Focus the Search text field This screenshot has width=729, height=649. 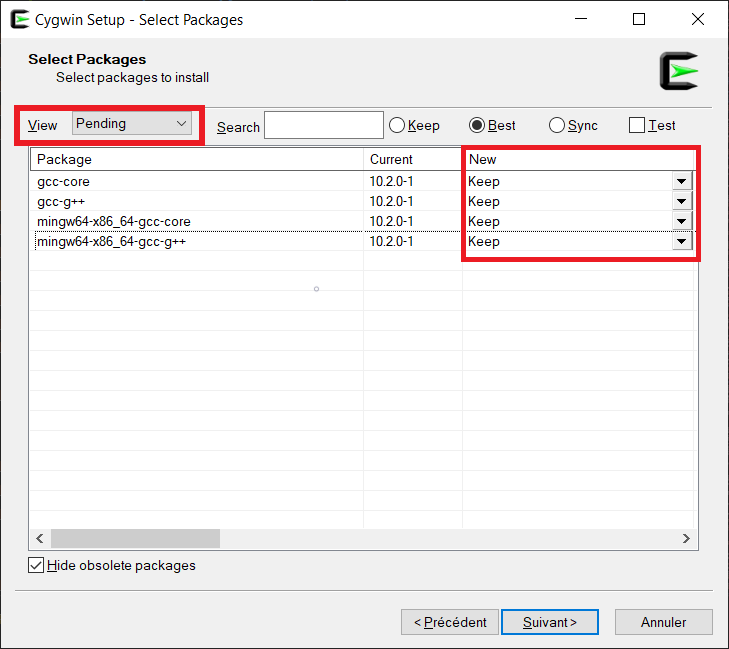pyautogui.click(x=324, y=125)
